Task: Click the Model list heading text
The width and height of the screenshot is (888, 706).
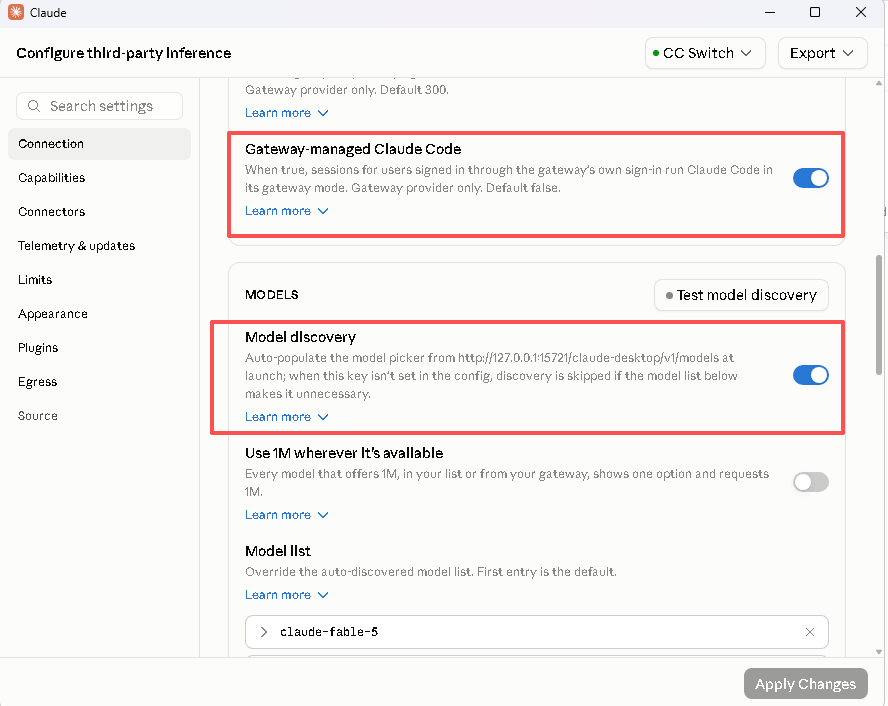Action: 278,551
